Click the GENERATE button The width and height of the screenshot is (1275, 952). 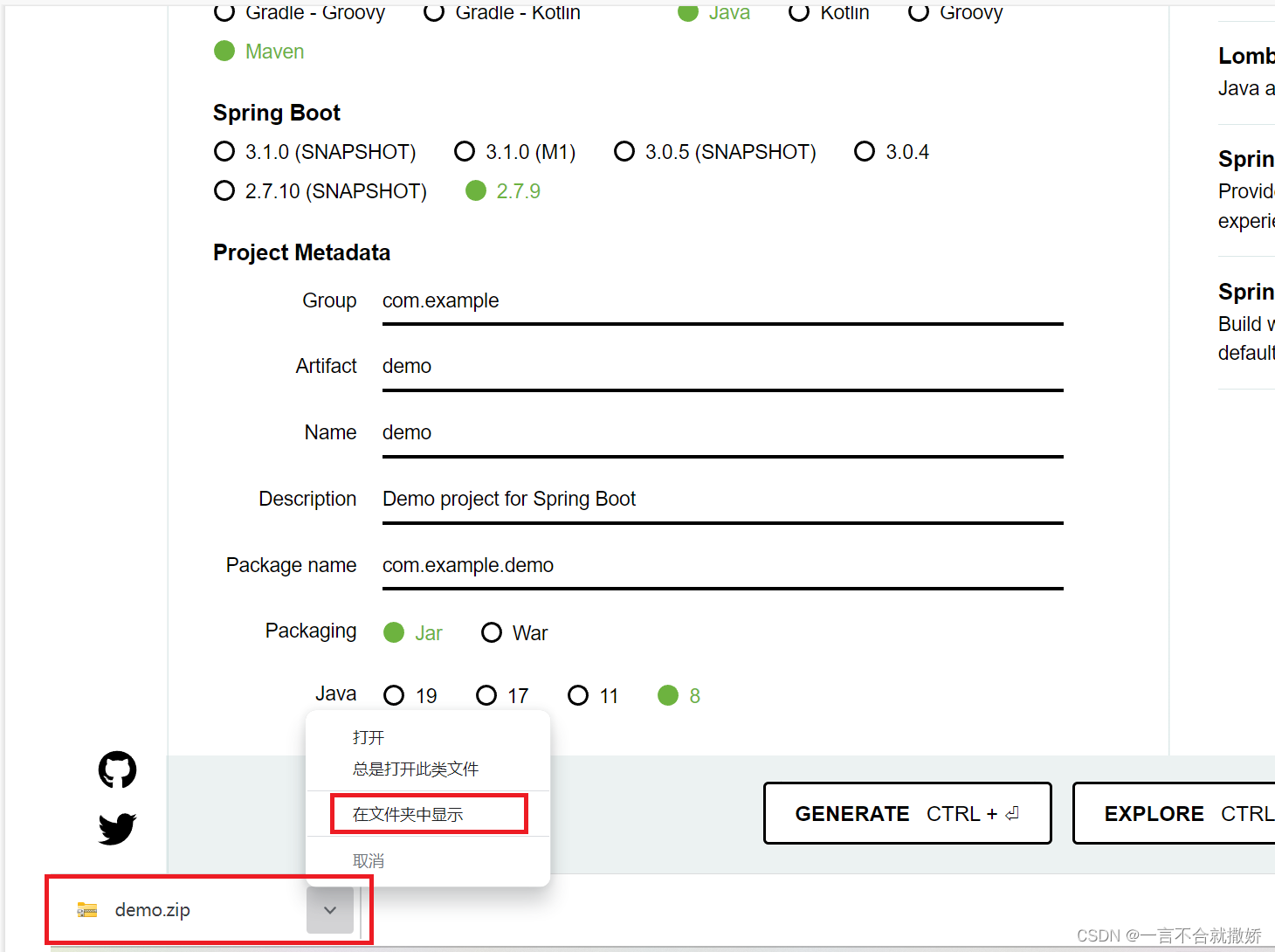[x=907, y=813]
